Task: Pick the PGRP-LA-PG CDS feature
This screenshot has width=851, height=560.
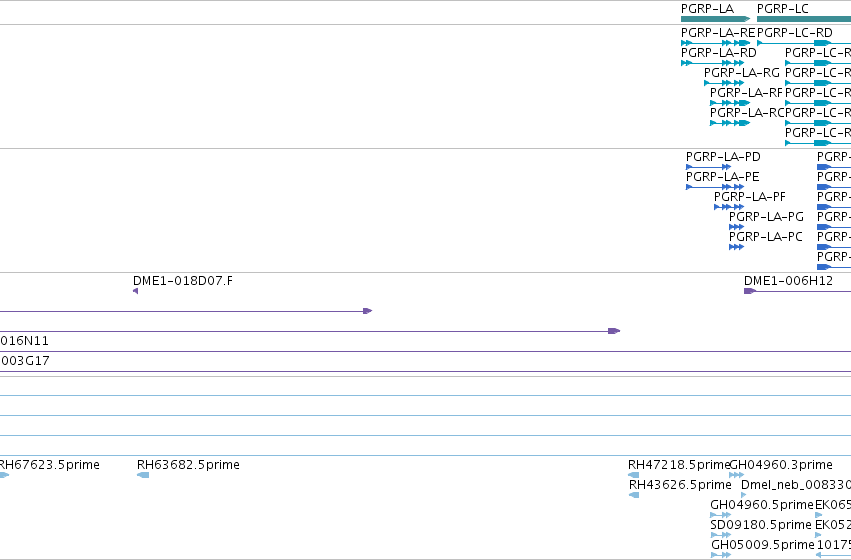Action: pyautogui.click(x=736, y=227)
